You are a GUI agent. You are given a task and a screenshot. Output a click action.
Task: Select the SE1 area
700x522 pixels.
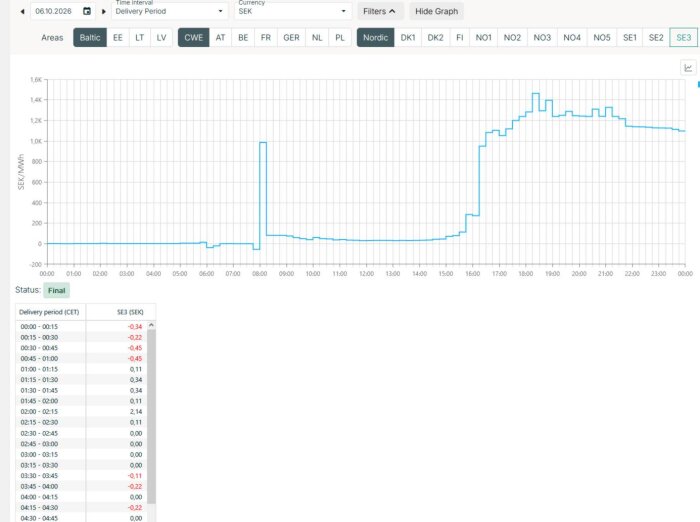pyautogui.click(x=630, y=38)
